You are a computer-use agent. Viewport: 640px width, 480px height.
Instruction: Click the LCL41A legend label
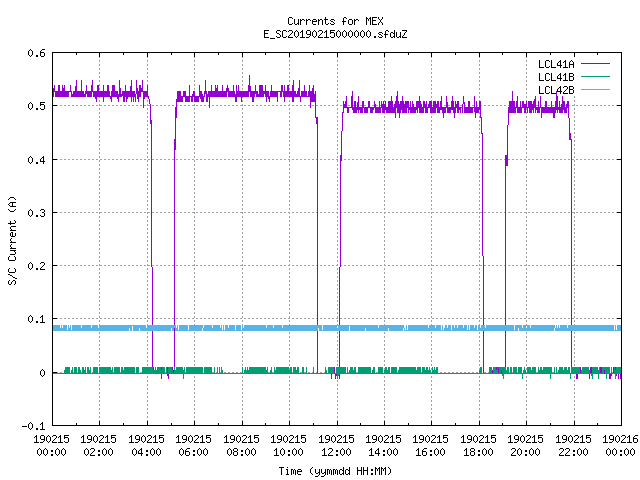556,64
